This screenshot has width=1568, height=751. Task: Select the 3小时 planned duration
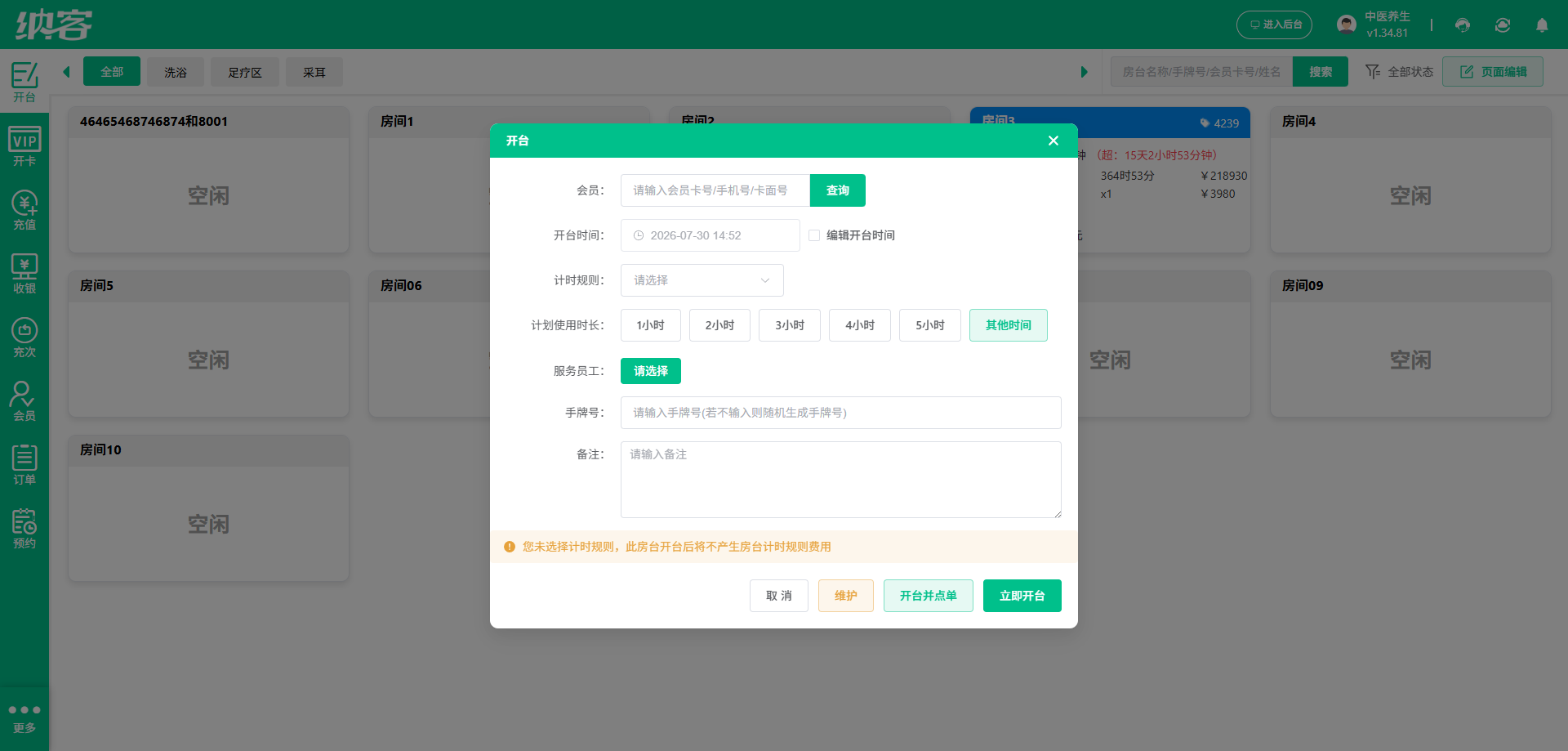tap(790, 325)
